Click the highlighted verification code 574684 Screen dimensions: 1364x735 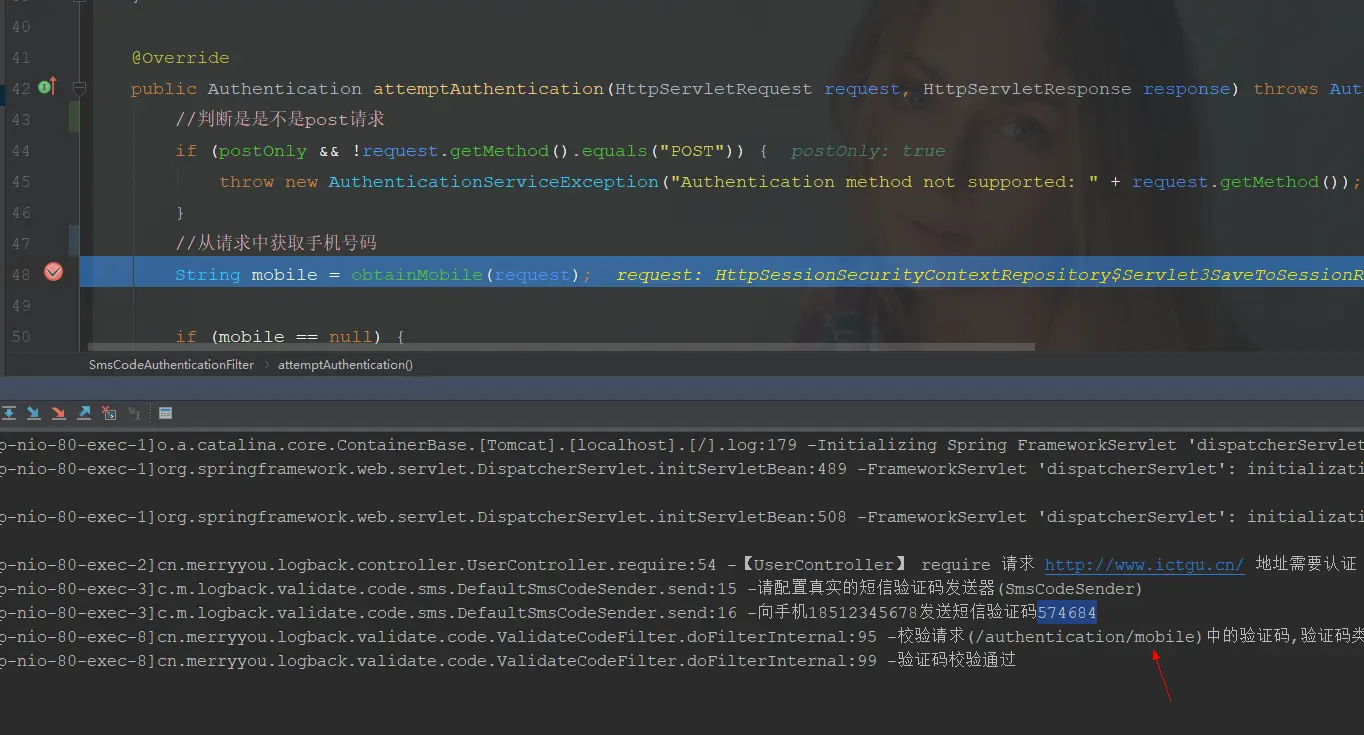click(x=1067, y=613)
